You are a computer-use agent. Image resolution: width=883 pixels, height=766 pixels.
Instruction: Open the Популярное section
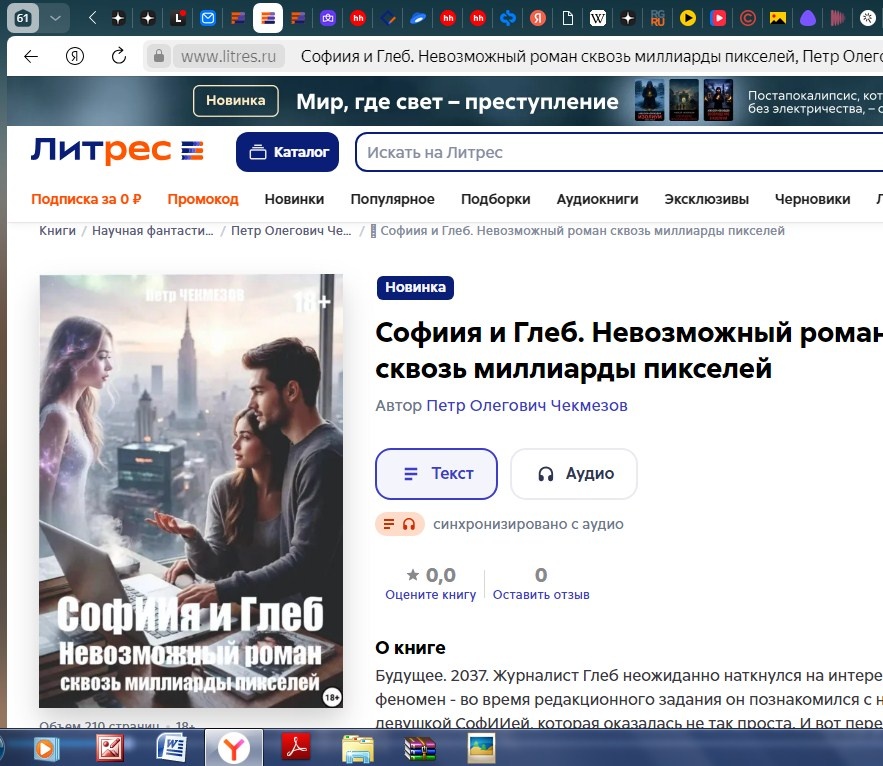click(393, 199)
